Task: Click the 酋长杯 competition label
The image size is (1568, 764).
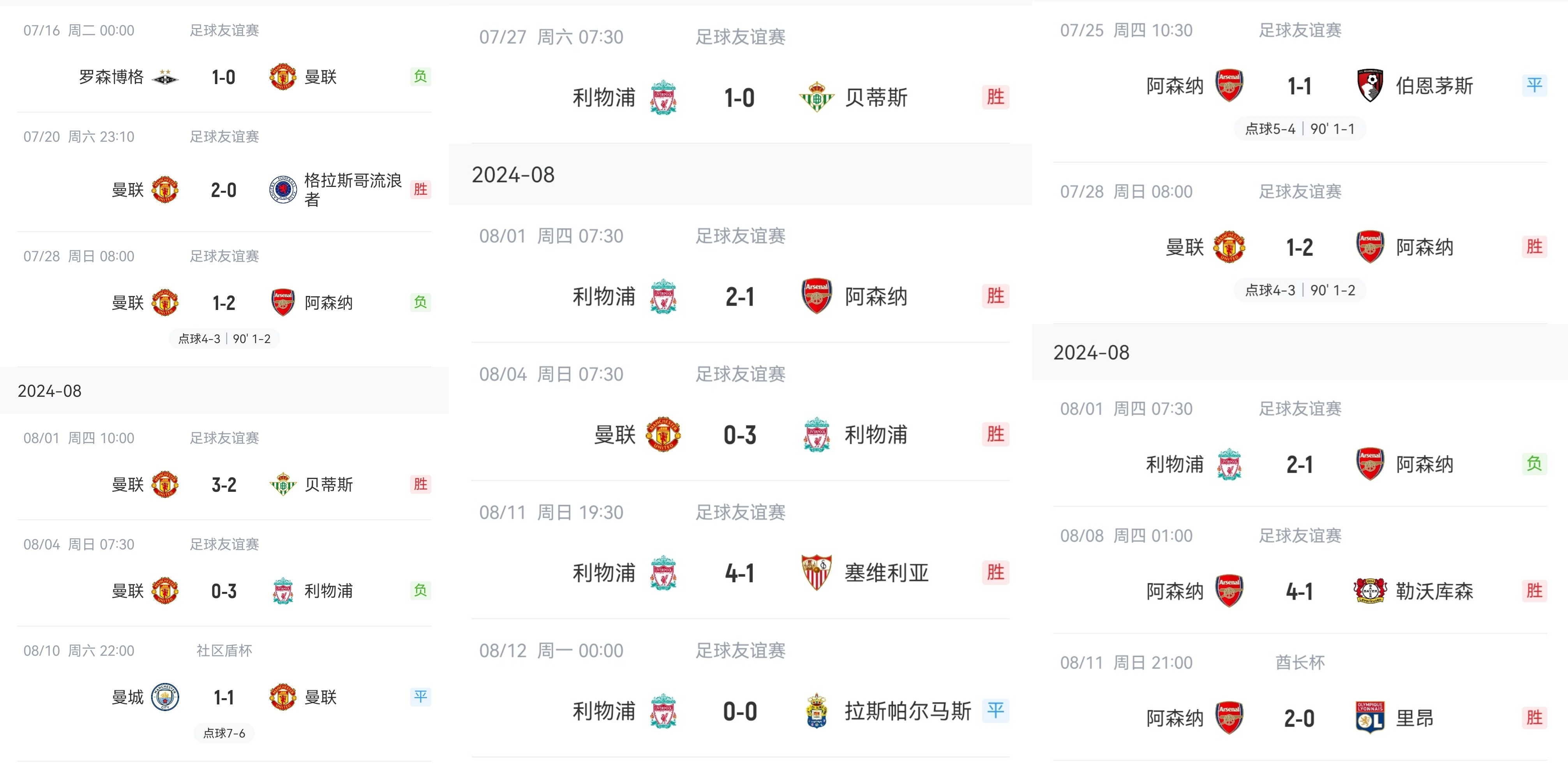Action: tap(1300, 662)
